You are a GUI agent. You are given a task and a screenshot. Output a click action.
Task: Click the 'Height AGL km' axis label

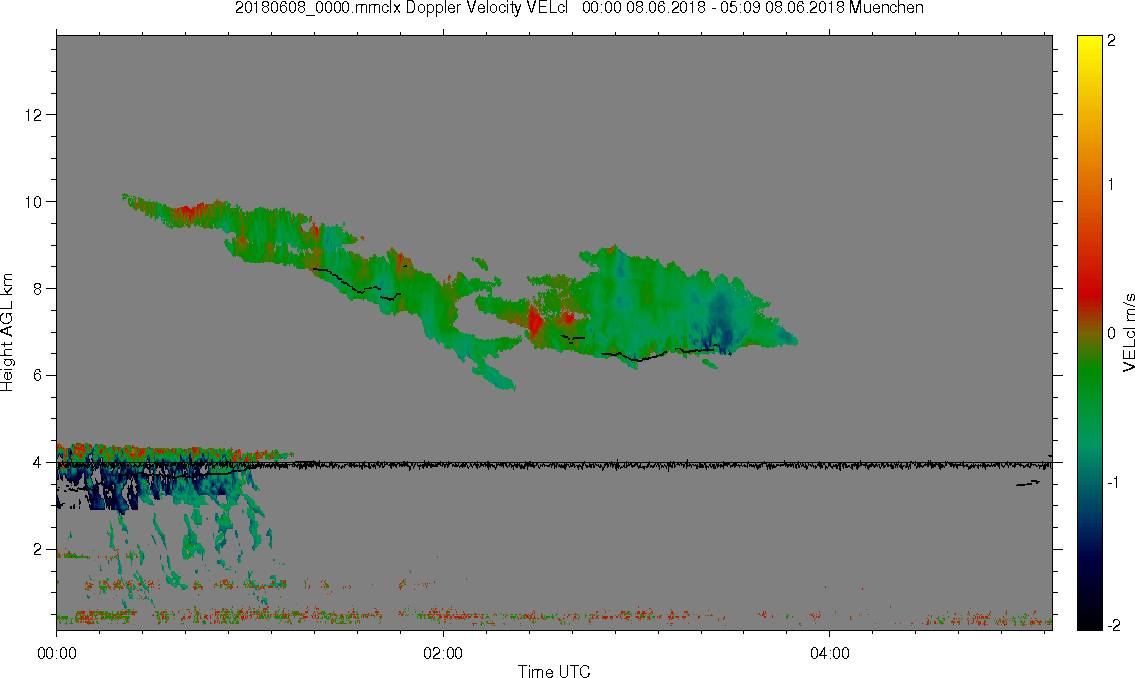(7, 333)
